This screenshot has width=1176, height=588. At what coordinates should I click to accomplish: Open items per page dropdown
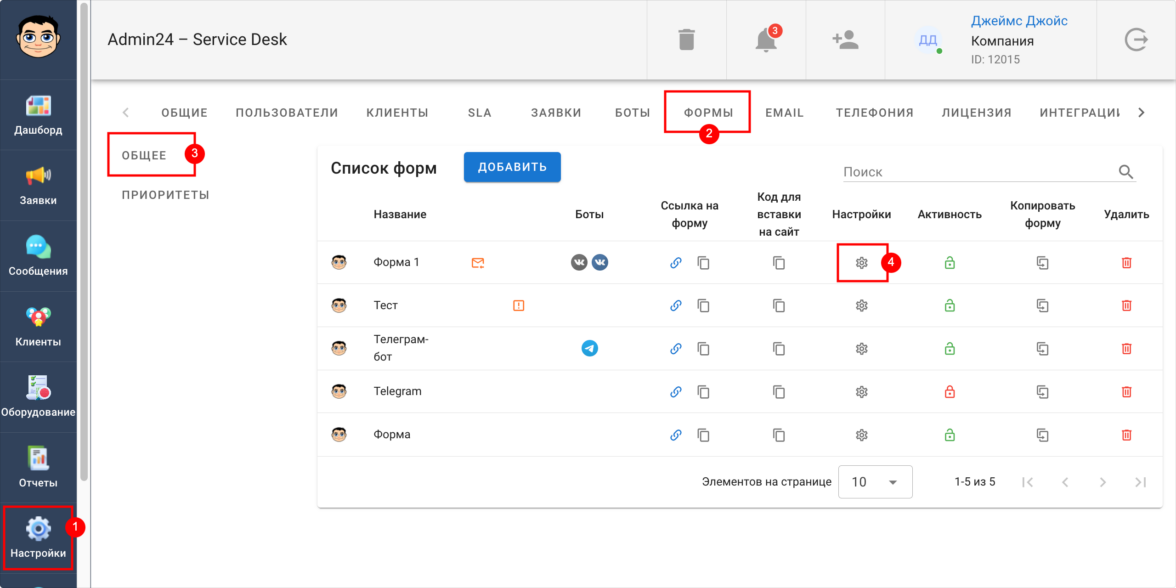pos(875,482)
